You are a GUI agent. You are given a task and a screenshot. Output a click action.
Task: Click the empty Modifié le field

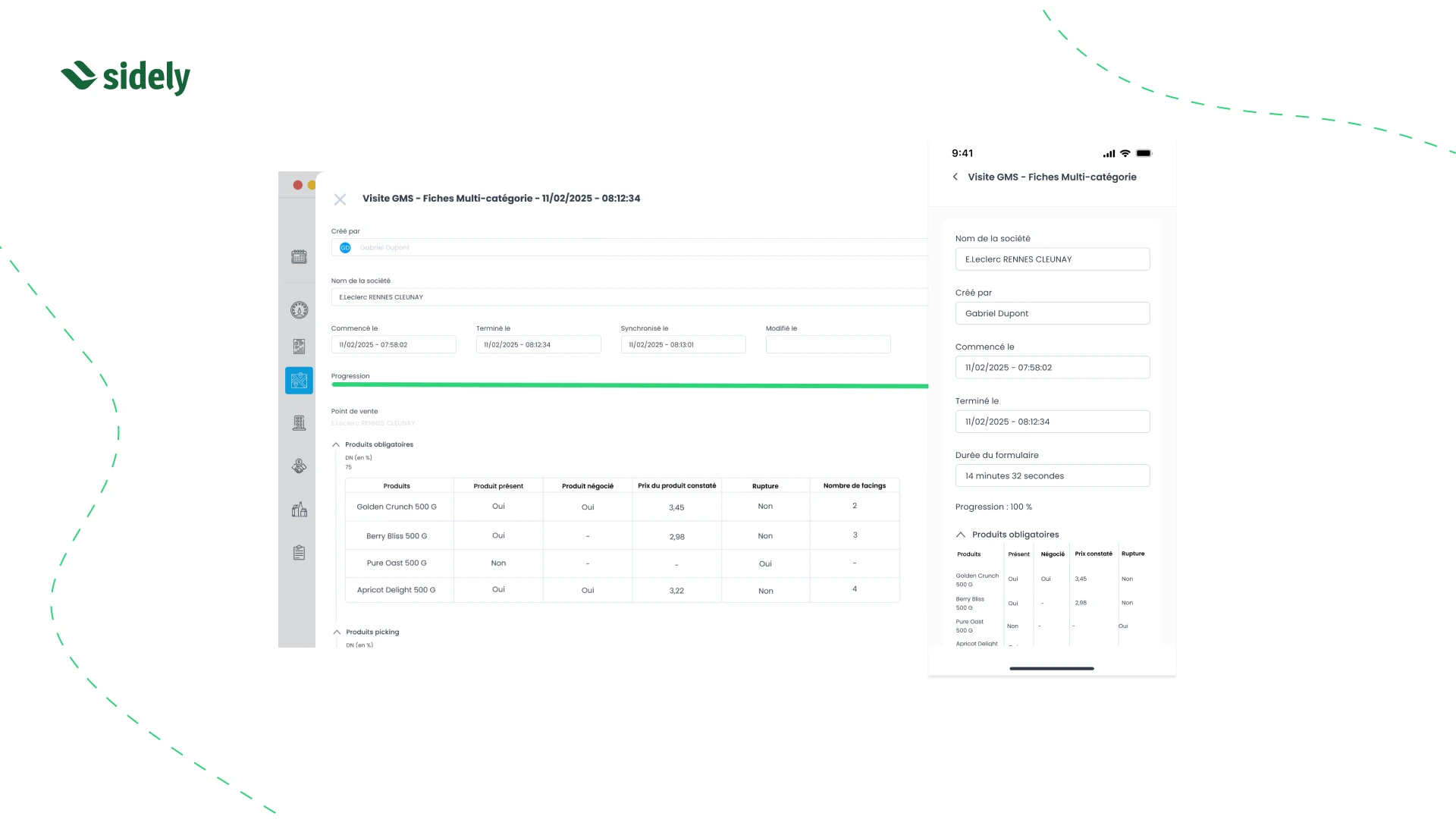(x=828, y=344)
